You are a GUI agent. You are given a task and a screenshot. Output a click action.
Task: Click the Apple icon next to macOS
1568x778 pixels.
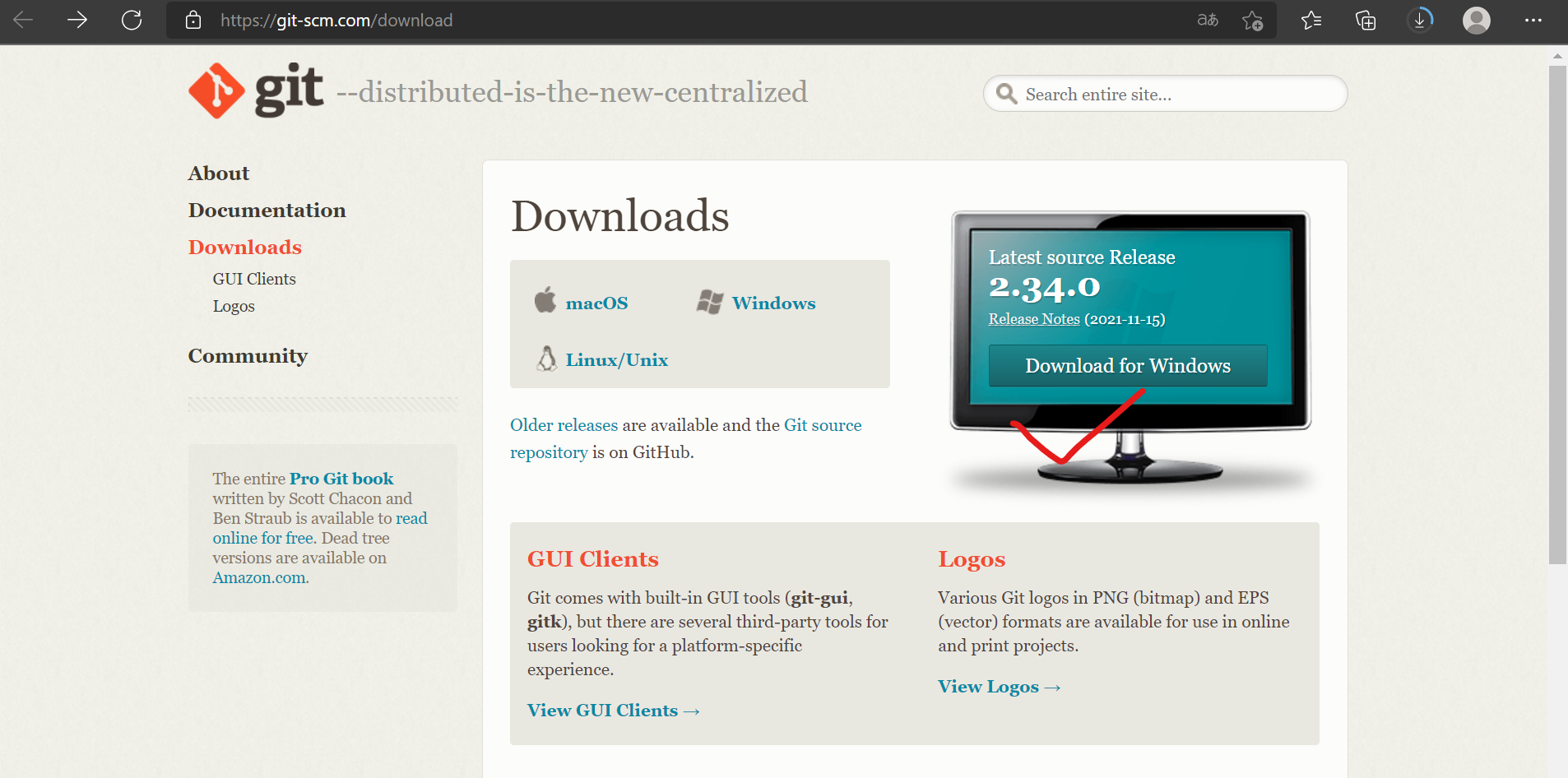(x=545, y=300)
